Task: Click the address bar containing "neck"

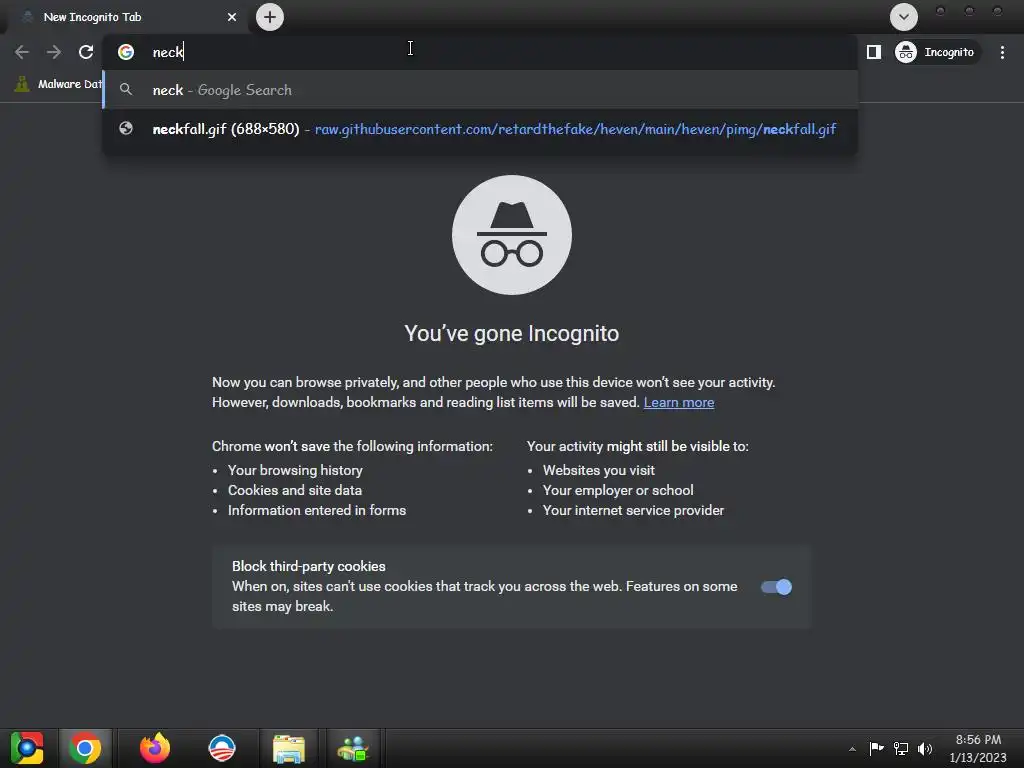Action: click(x=480, y=52)
